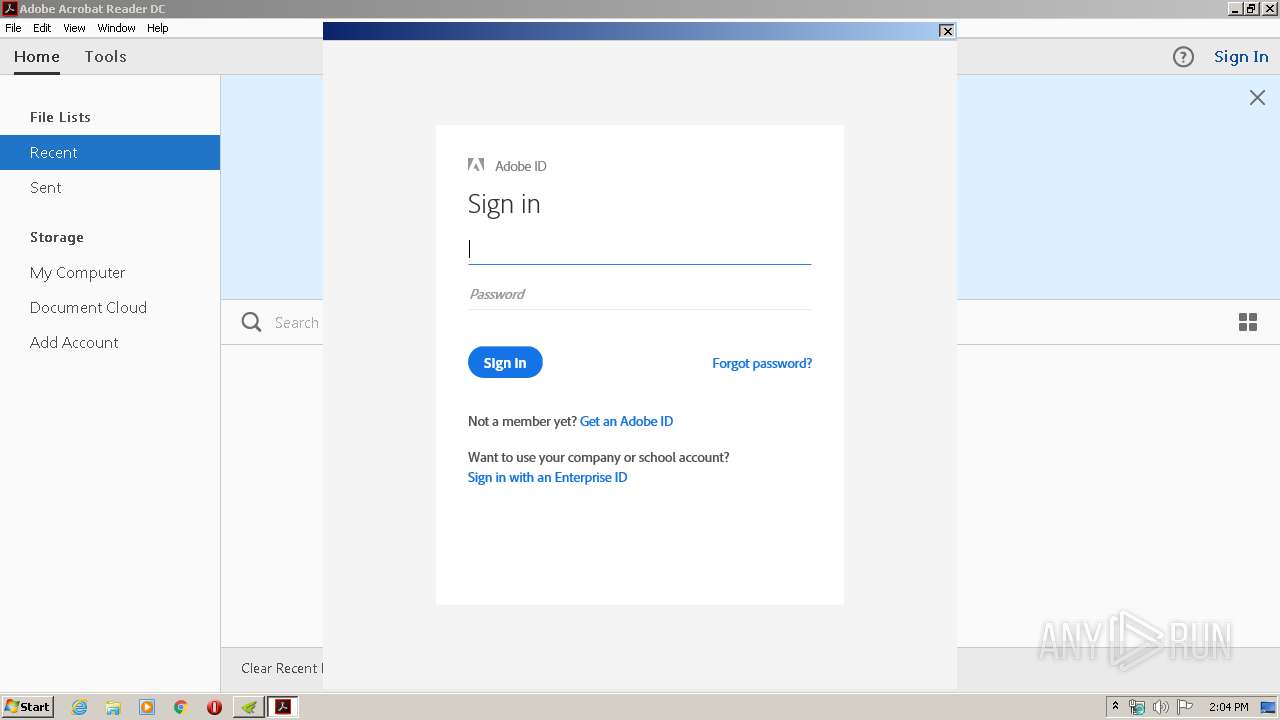Open the View menu
The height and width of the screenshot is (720, 1280).
tap(74, 28)
